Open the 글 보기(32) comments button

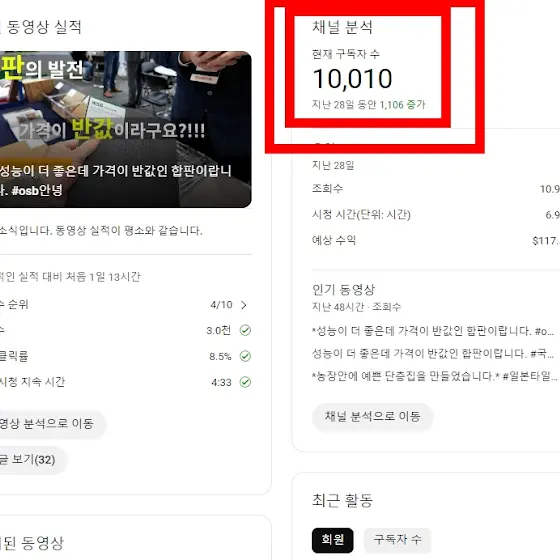pyautogui.click(x=30, y=460)
